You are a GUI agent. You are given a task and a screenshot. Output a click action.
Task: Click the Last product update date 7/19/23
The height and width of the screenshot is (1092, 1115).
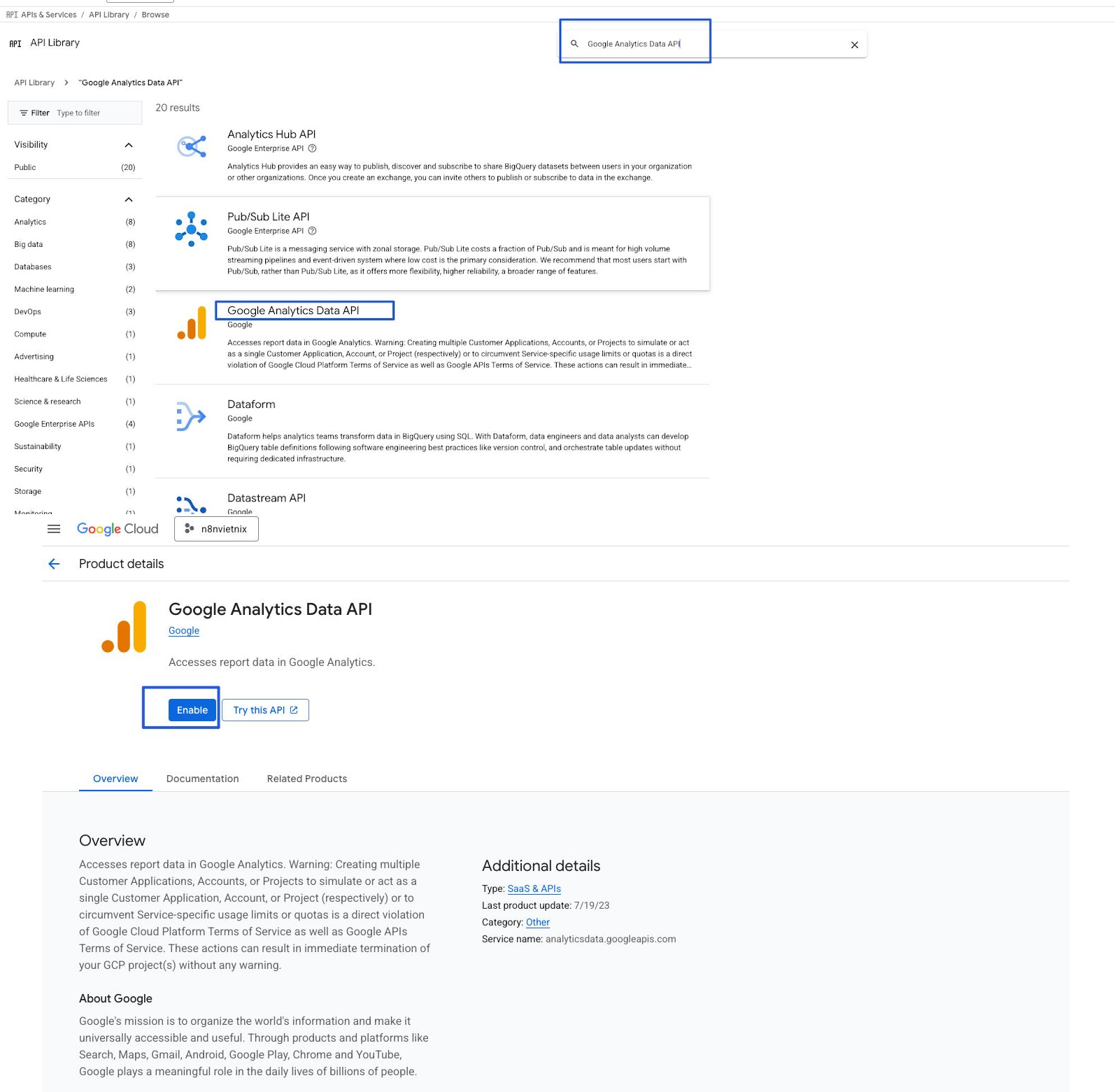pyautogui.click(x=592, y=905)
